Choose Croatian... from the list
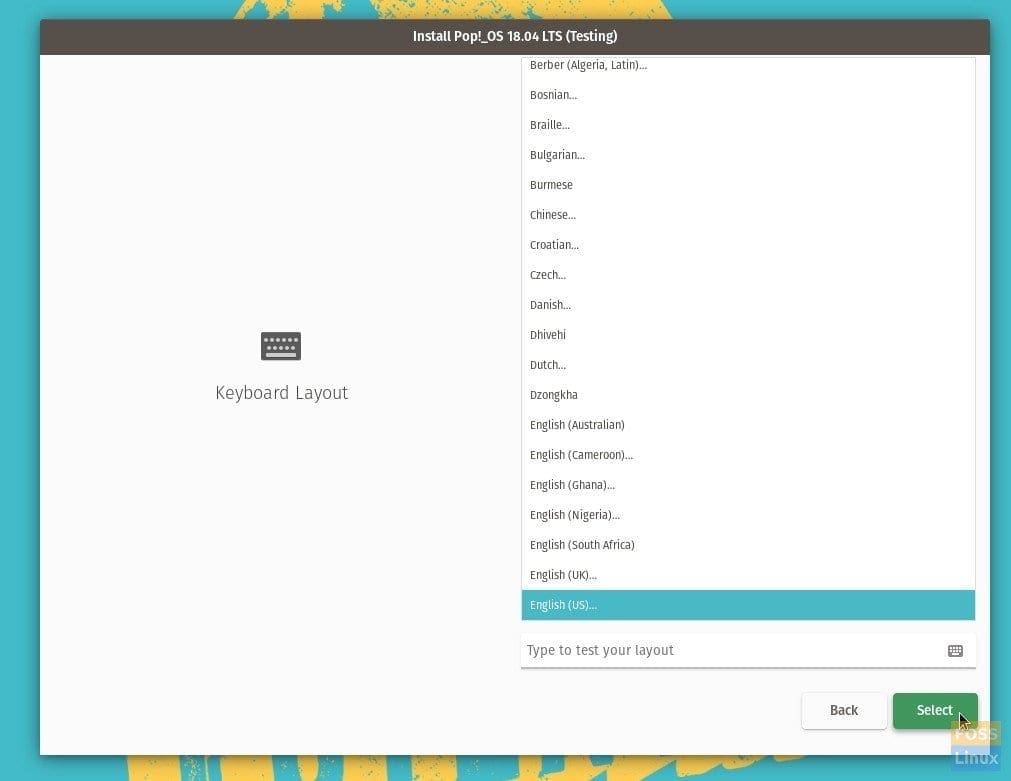Image resolution: width=1011 pixels, height=781 pixels. coord(748,245)
